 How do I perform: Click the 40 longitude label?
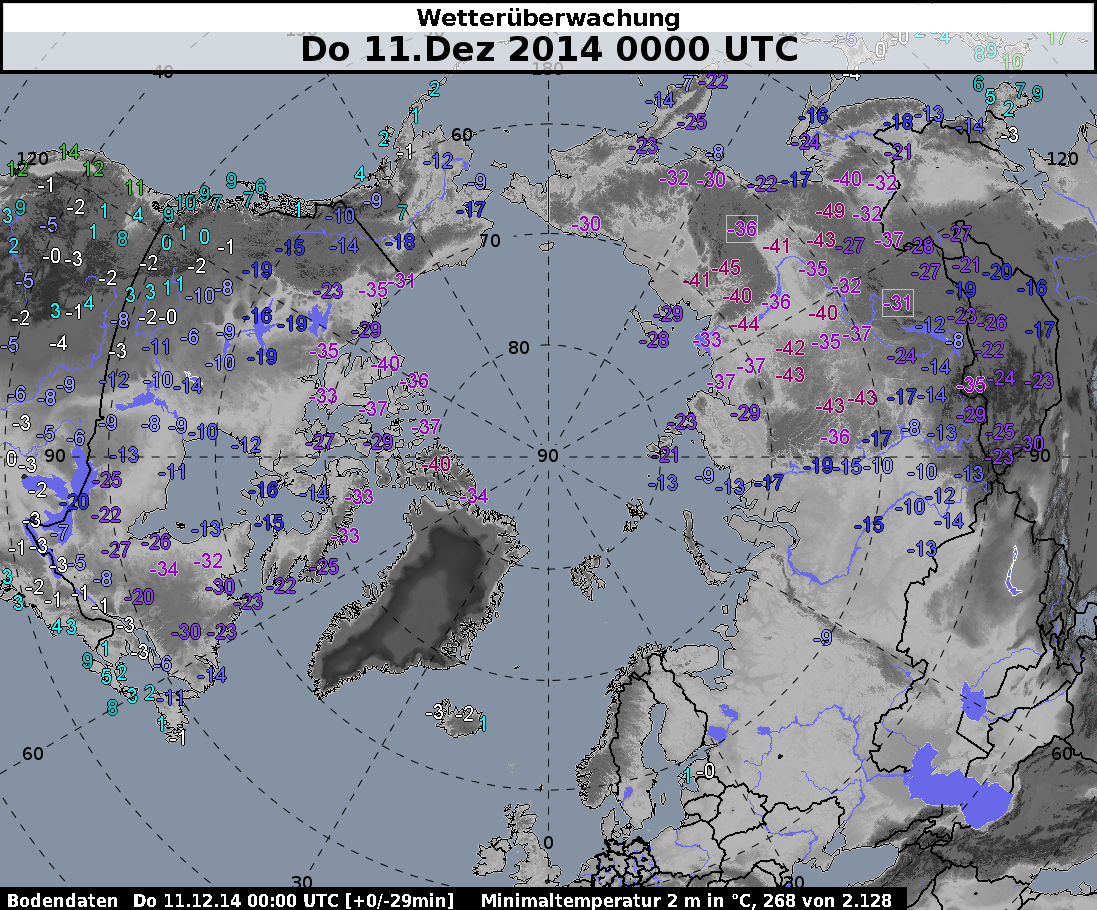click(163, 71)
